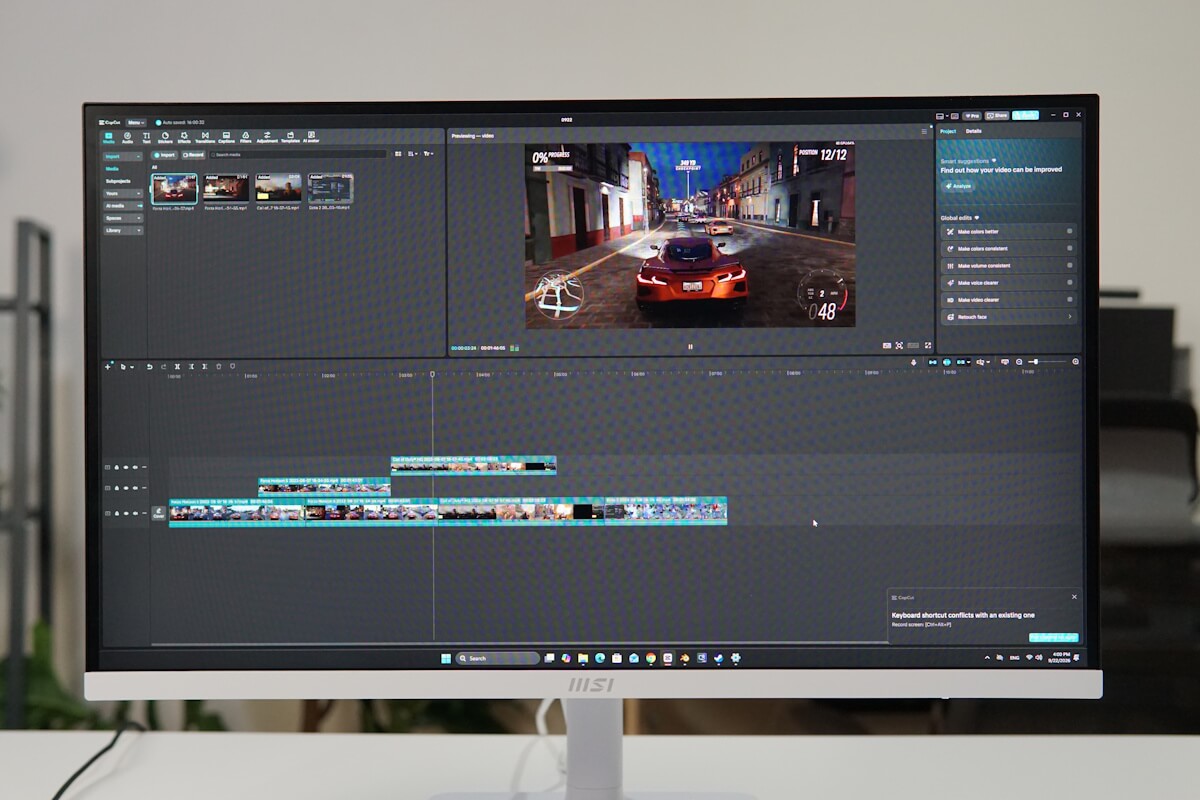Click the cyan Export button in title bar

coord(1025,115)
